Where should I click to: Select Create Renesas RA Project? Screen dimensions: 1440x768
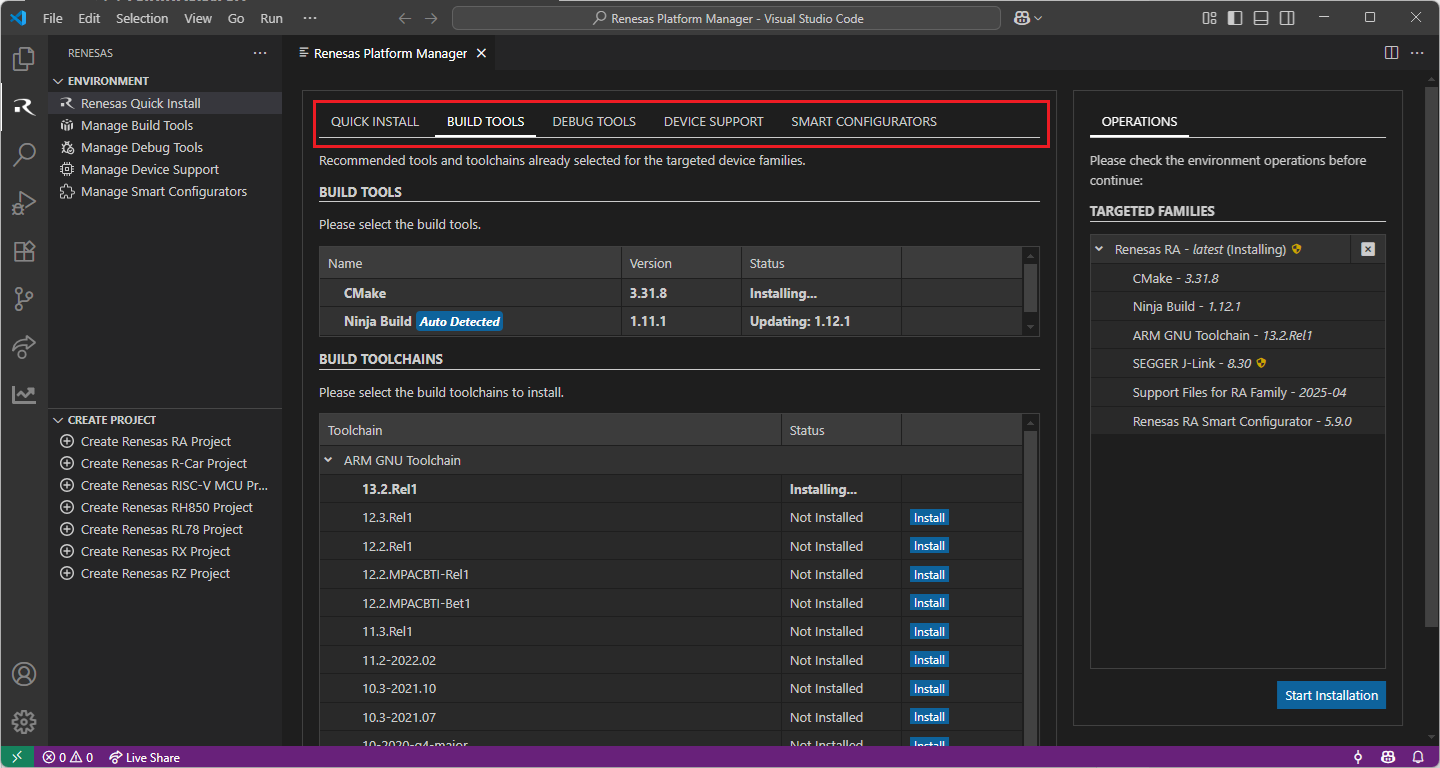[x=155, y=441]
